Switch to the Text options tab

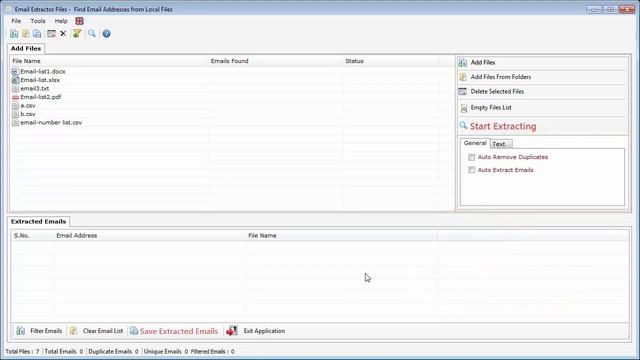501,144
